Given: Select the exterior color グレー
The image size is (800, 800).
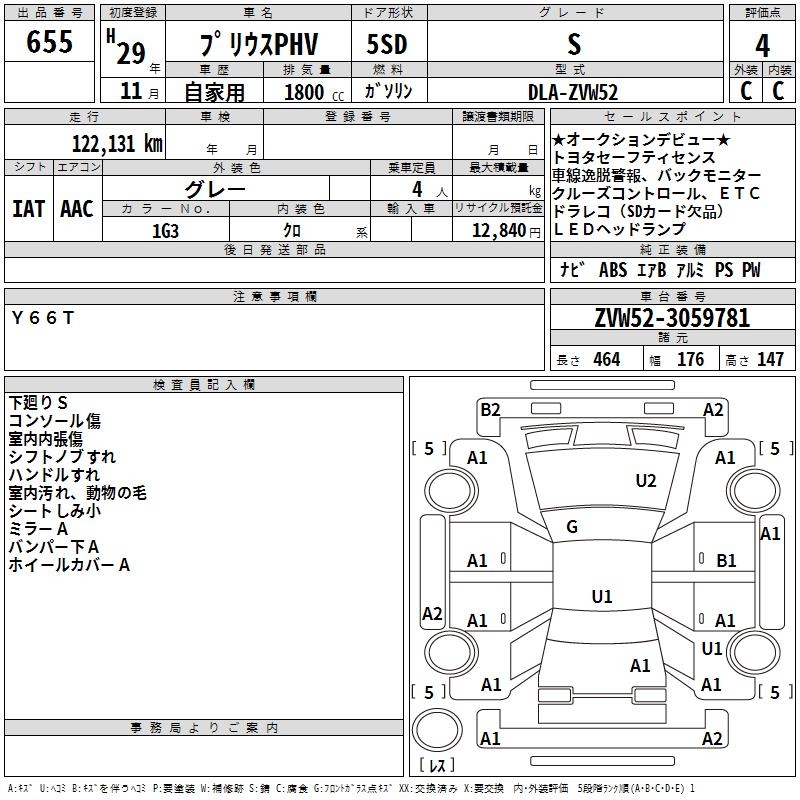Looking at the screenshot, I should pyautogui.click(x=216, y=188).
